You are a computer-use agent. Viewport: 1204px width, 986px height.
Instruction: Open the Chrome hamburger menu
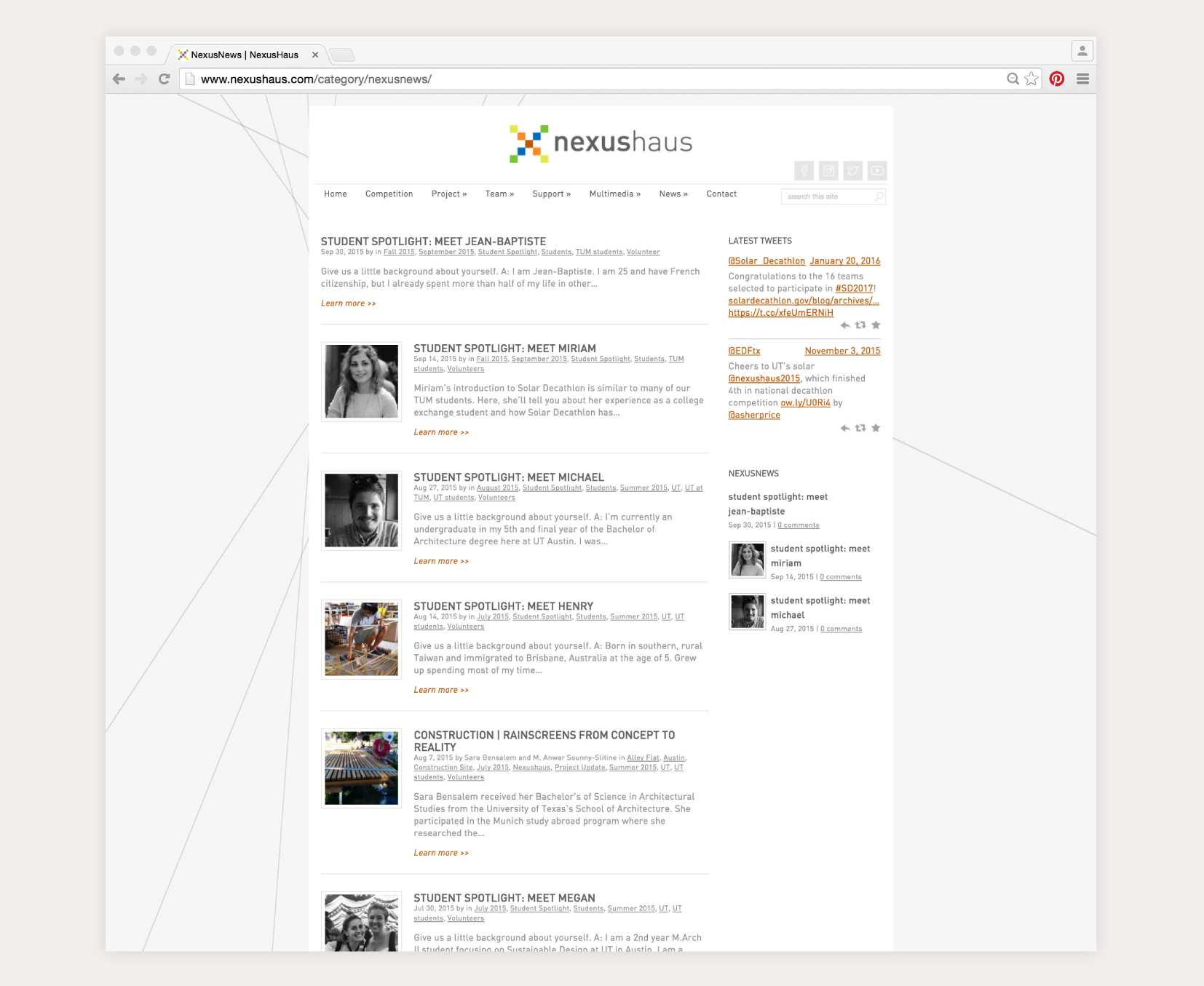click(x=1083, y=79)
